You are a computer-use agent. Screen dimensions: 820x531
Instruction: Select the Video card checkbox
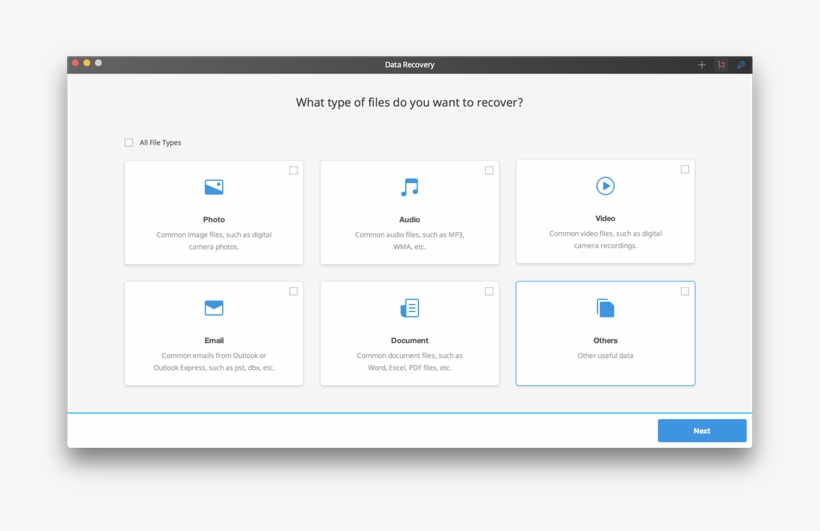685,170
